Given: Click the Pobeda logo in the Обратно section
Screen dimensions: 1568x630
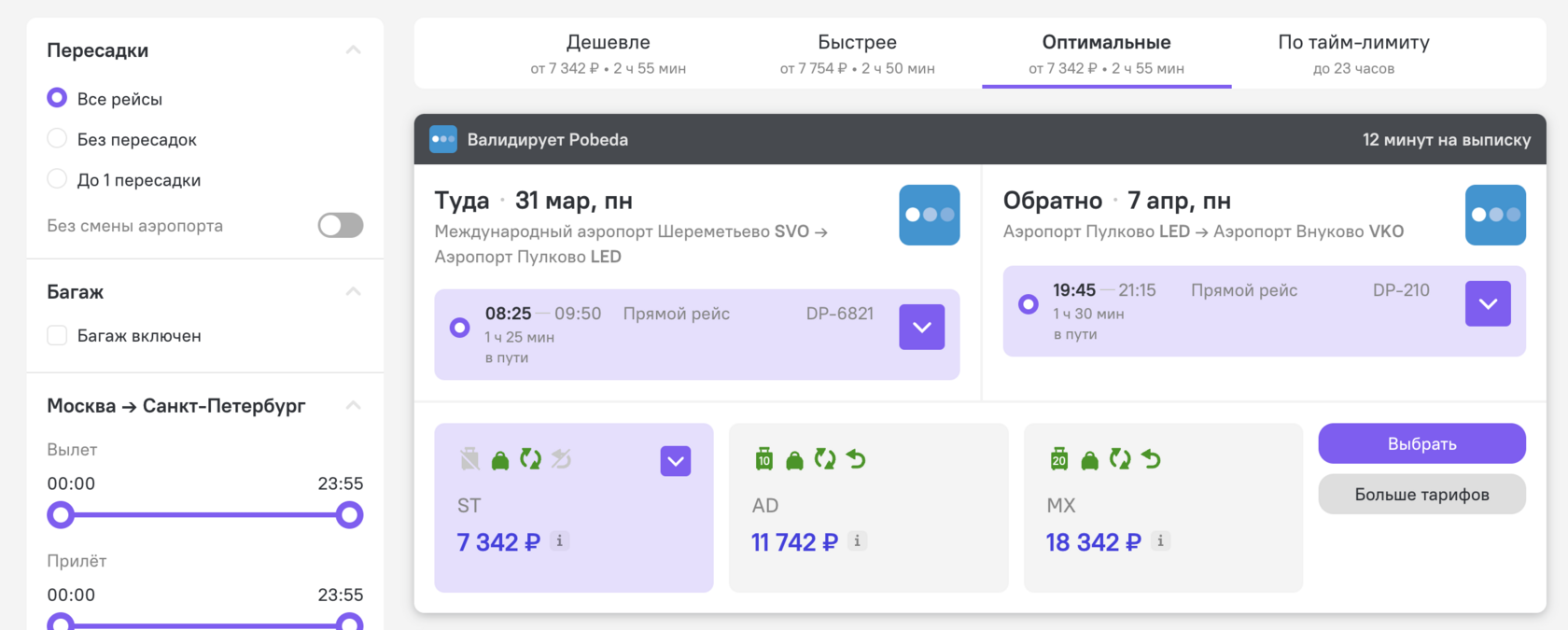Looking at the screenshot, I should 1495,215.
